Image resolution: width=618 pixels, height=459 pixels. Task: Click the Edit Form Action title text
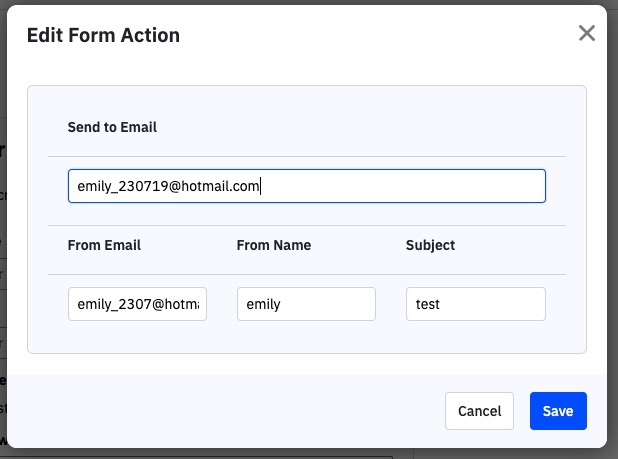(x=103, y=36)
